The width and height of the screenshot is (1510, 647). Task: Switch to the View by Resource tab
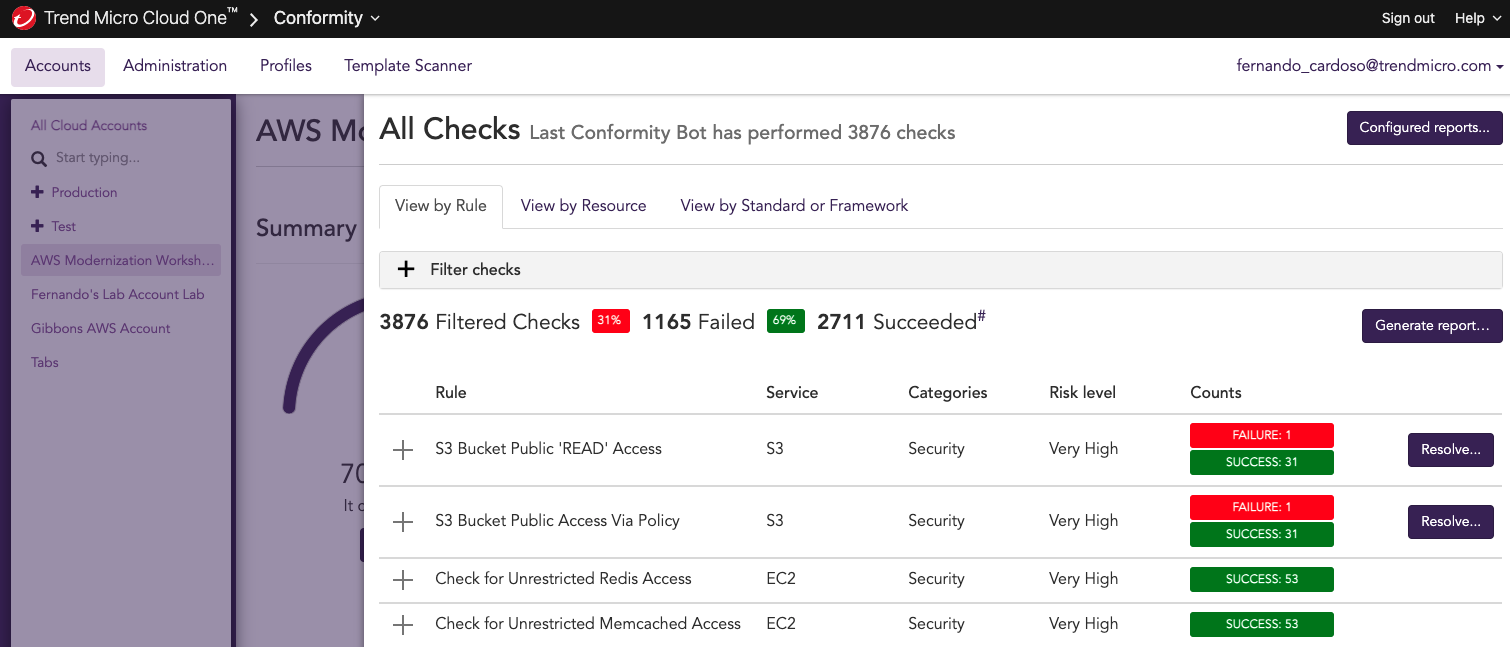point(584,206)
